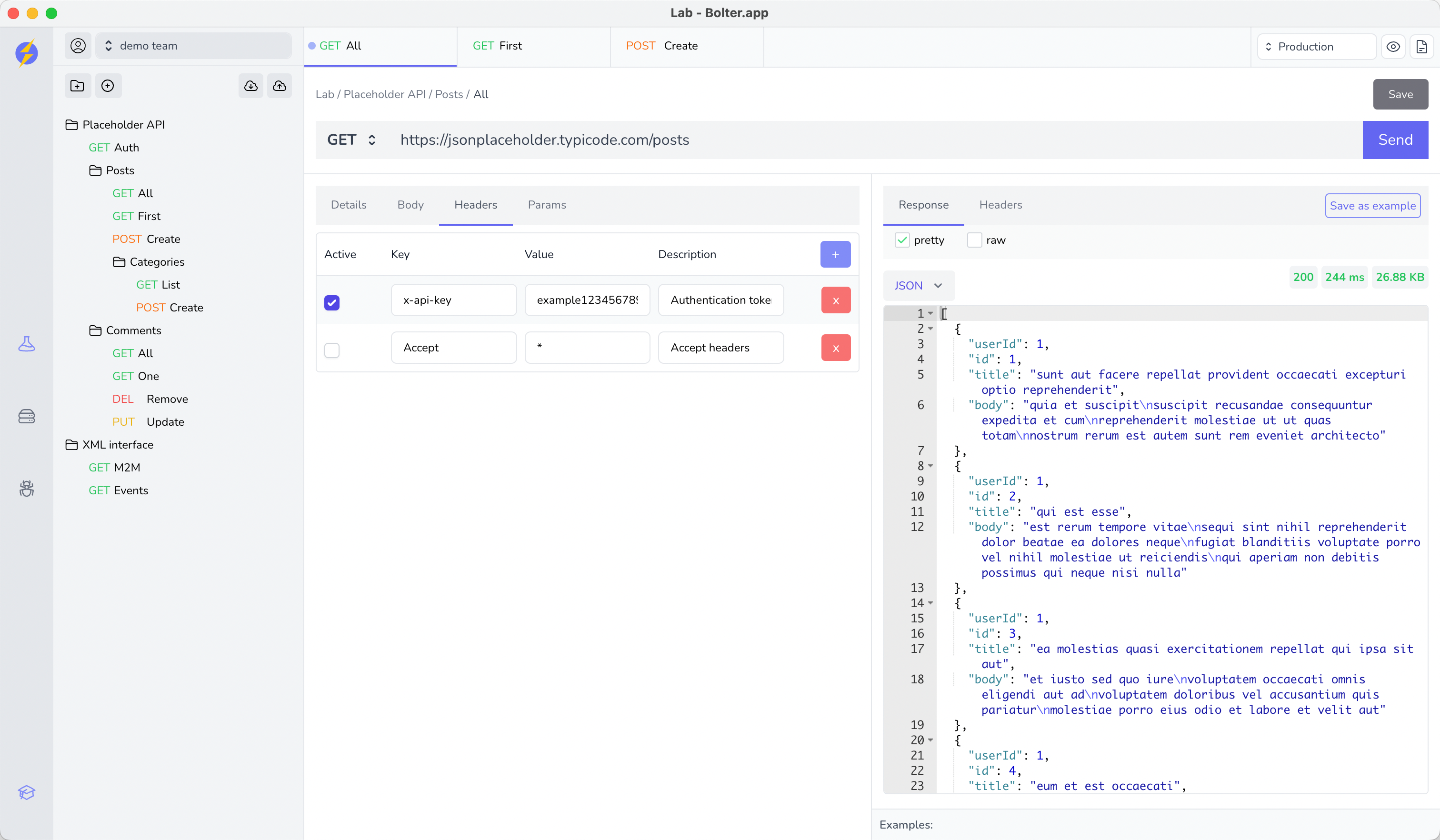Screen dimensions: 1440x840
Task: Click the cloud upload icon
Action: click(x=280, y=86)
